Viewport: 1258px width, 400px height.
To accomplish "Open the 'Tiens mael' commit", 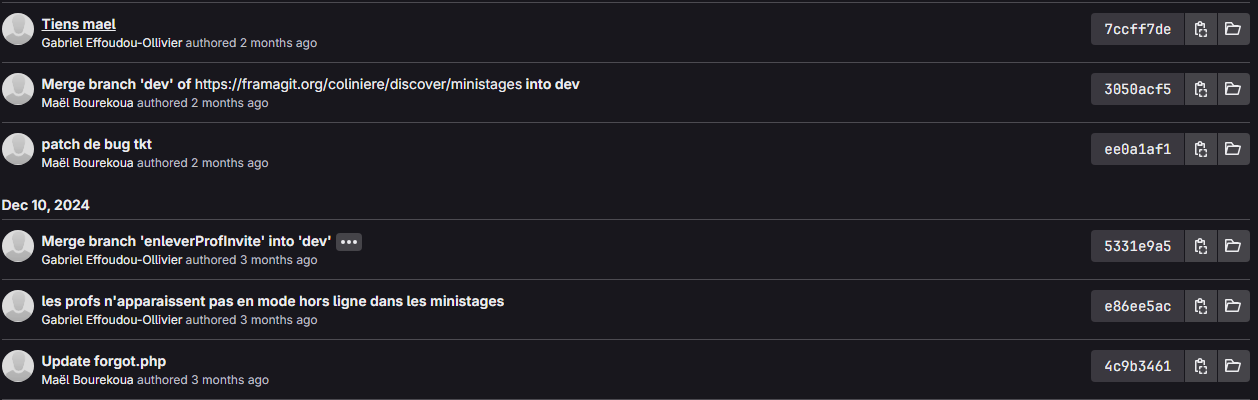I will (x=79, y=24).
